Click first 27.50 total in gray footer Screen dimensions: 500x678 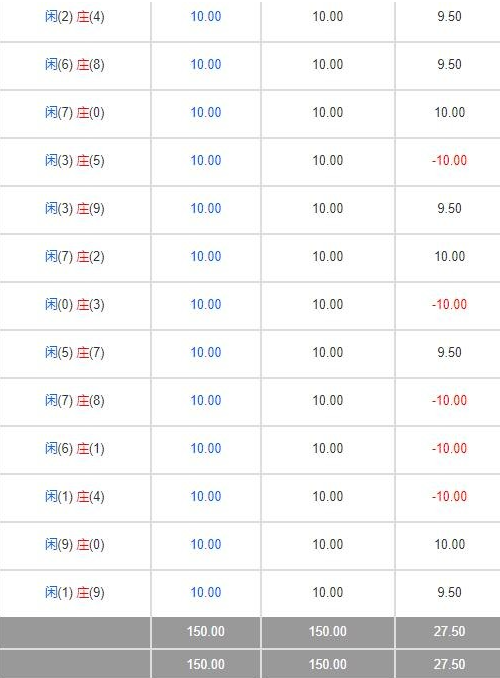click(449, 631)
